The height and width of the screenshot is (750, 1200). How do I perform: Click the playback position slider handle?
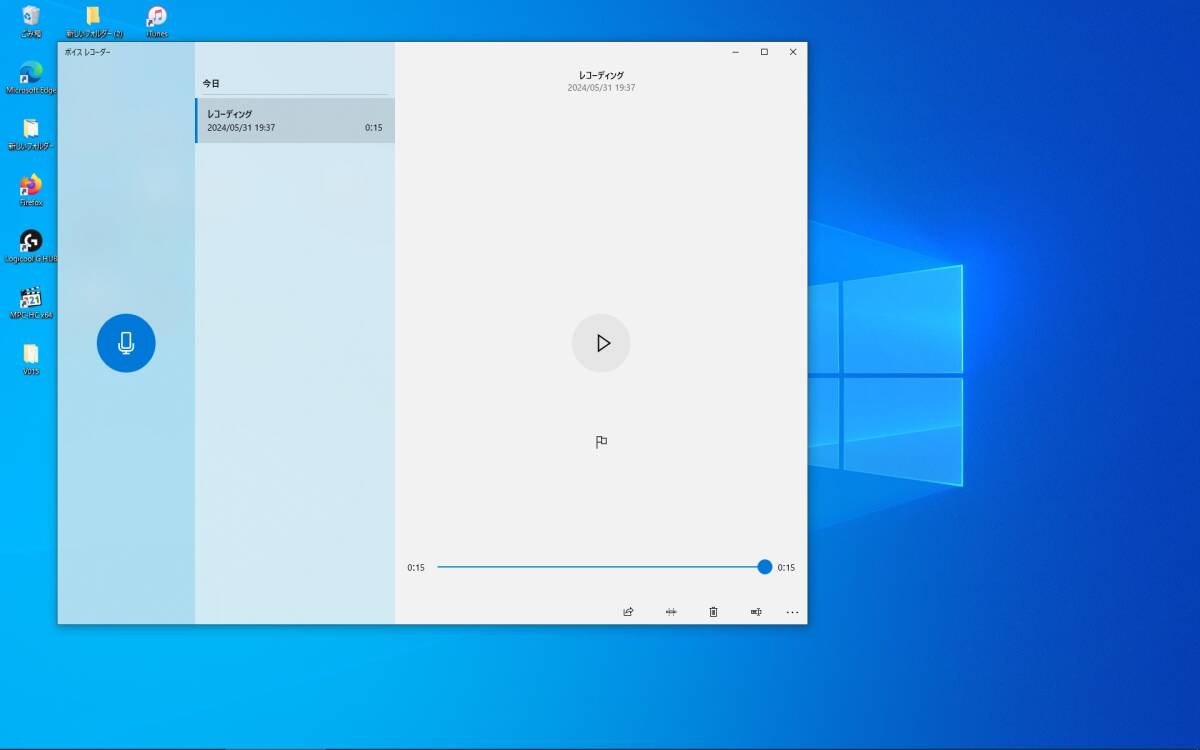coord(765,567)
